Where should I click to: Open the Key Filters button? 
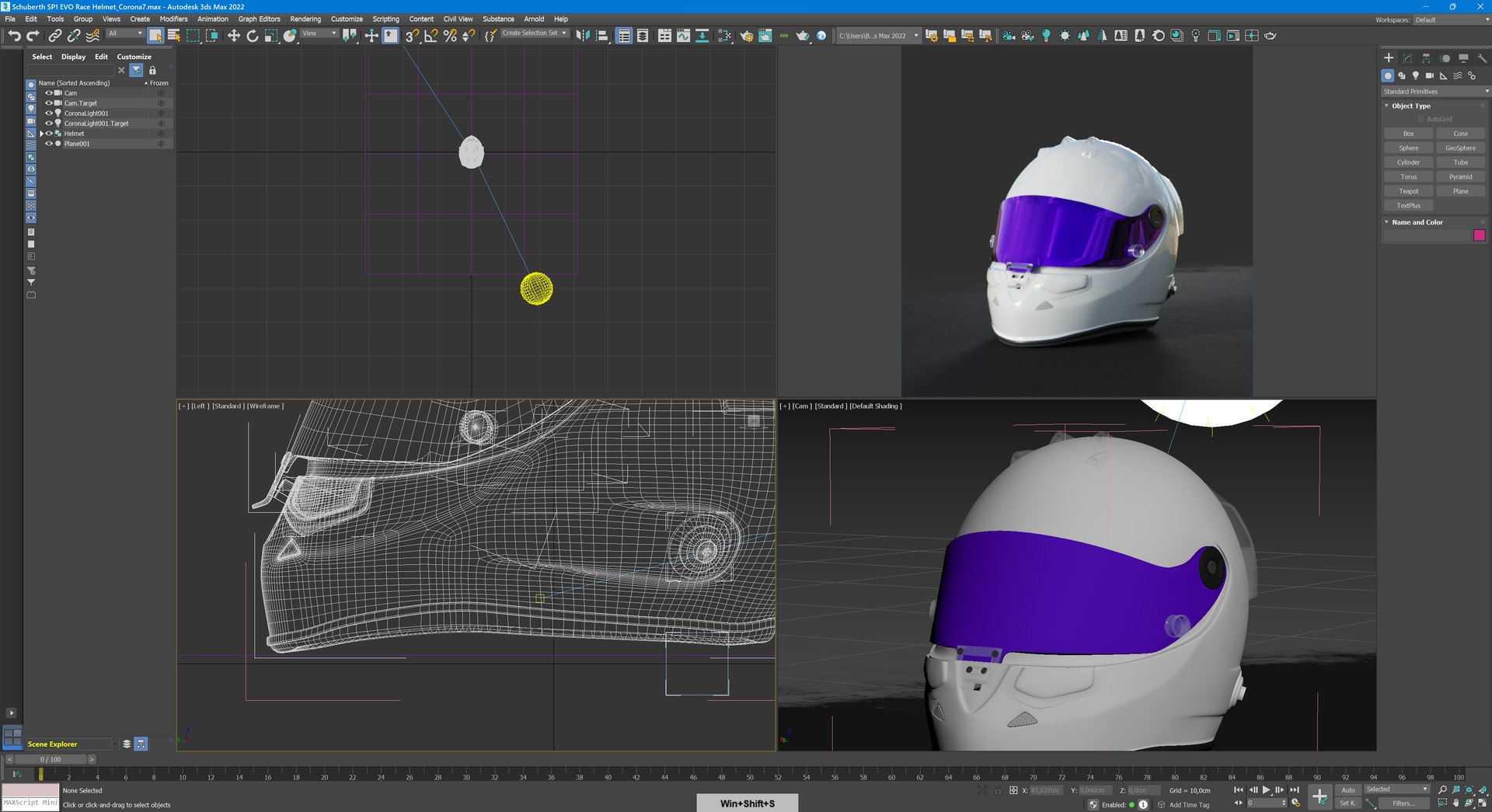coord(1403,803)
